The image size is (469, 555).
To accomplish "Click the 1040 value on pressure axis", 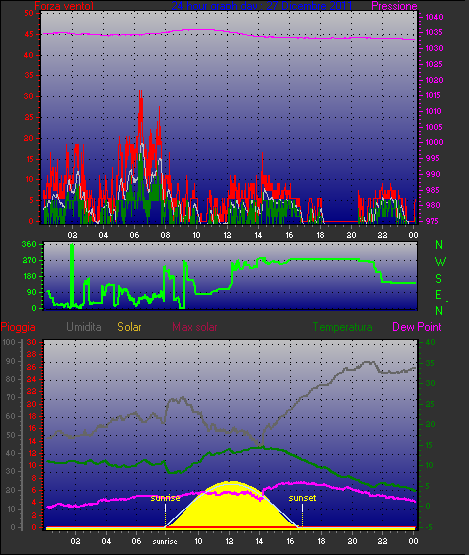I will click(x=434, y=17).
